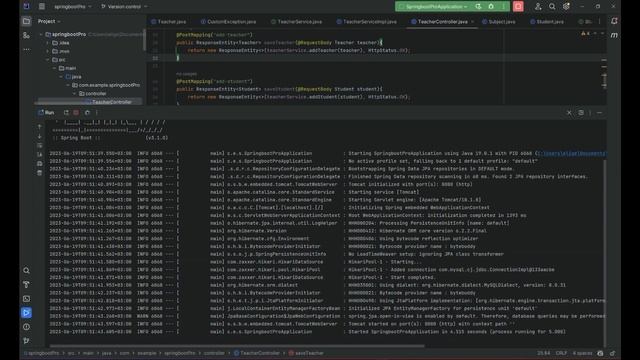This screenshot has width=640, height=360.
Task: Collapse the controller package
Action: (x=75, y=93)
